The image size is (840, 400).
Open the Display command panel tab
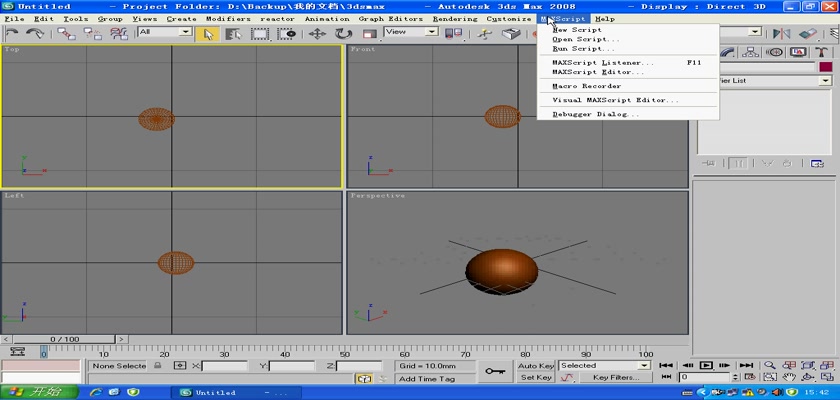coord(798,52)
